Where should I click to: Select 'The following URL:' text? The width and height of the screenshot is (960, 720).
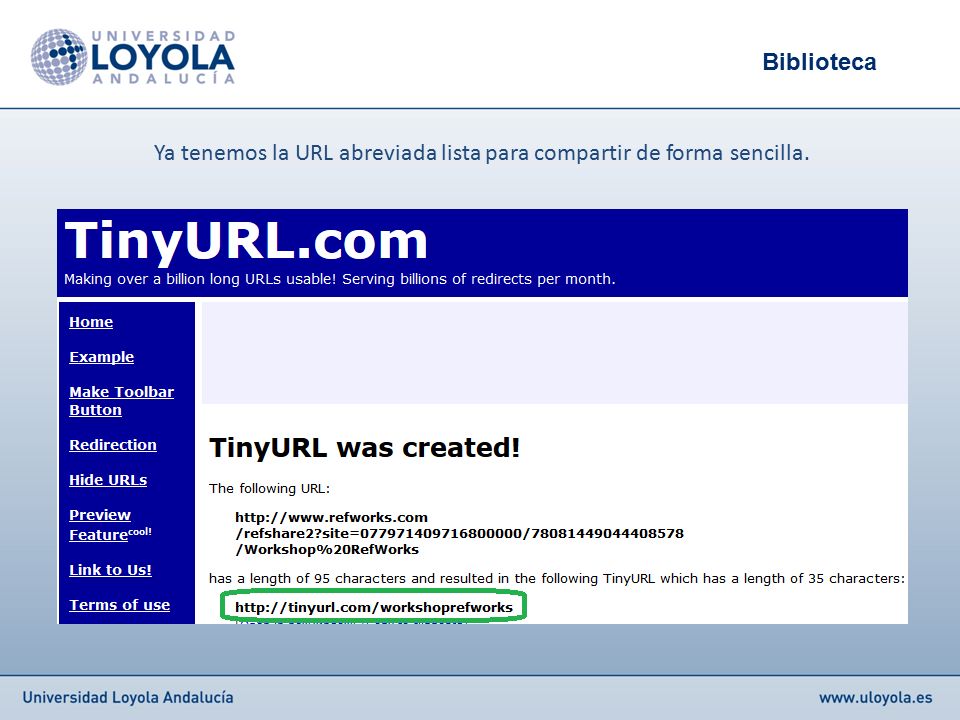(x=269, y=489)
